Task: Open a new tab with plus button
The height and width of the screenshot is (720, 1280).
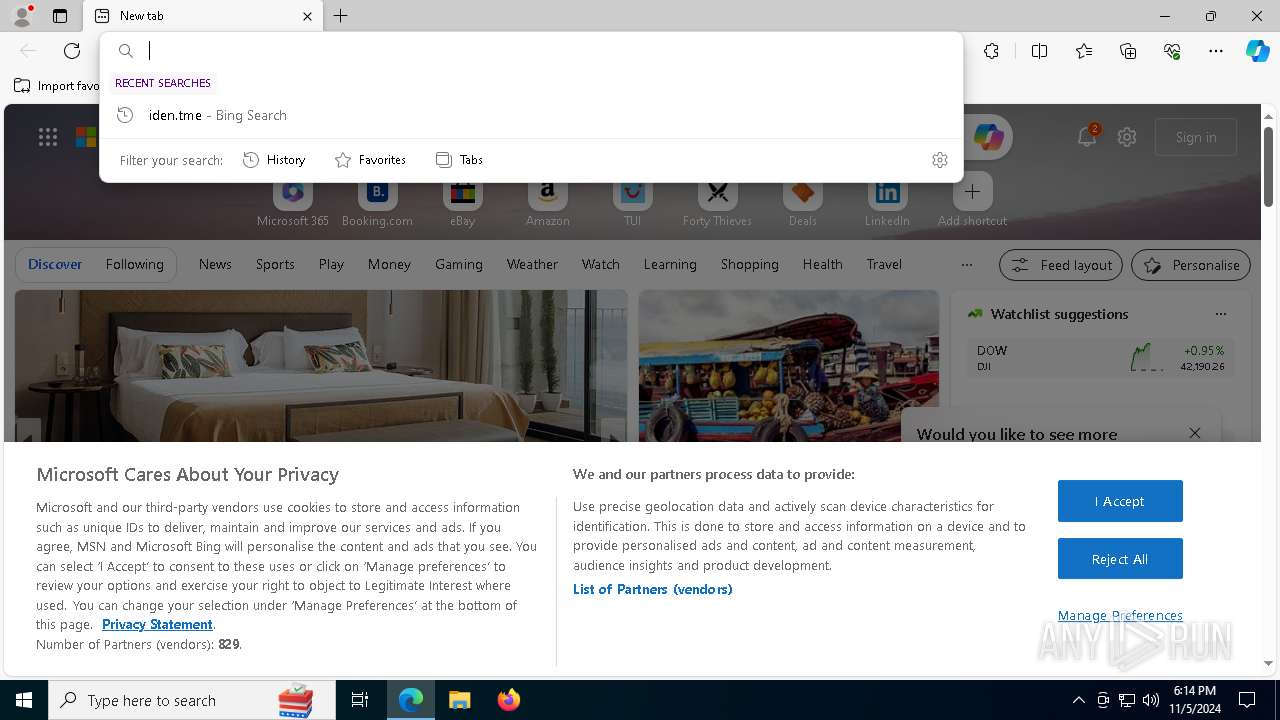Action: click(x=341, y=16)
